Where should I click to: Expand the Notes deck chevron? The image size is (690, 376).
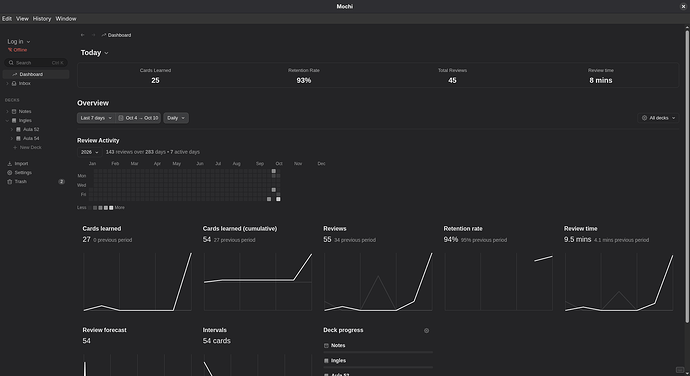click(7, 111)
